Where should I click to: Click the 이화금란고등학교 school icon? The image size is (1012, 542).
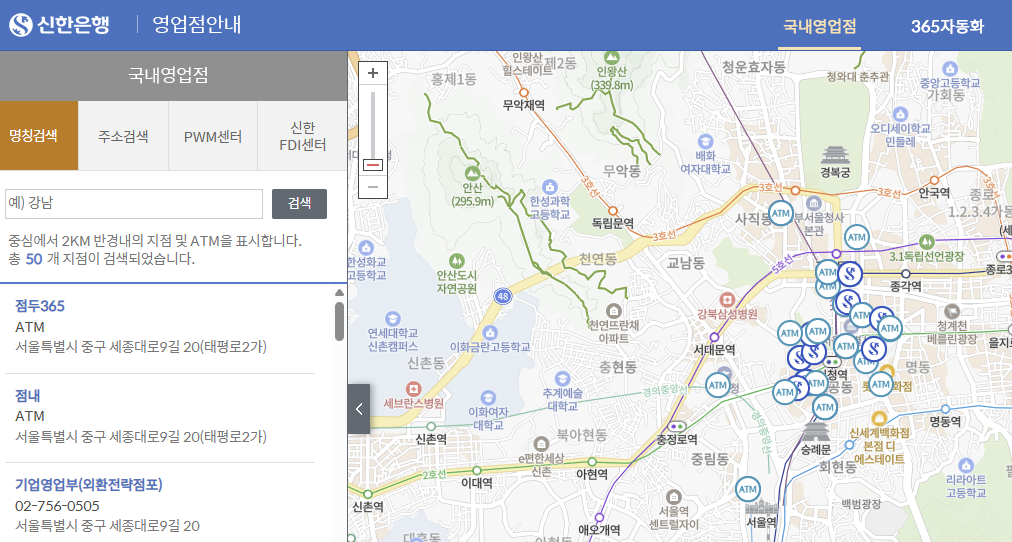[490, 333]
